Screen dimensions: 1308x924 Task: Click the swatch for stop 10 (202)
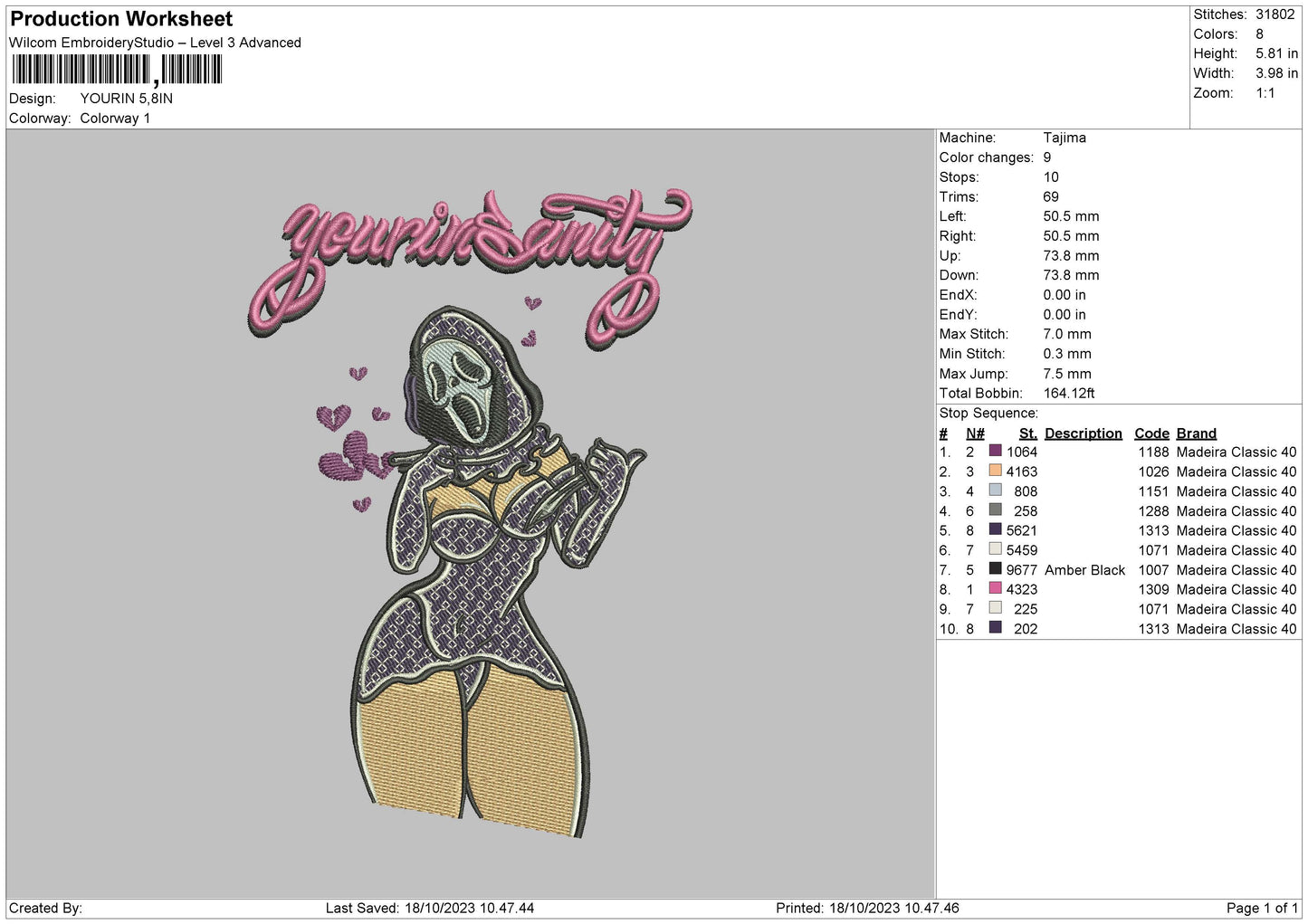point(995,628)
